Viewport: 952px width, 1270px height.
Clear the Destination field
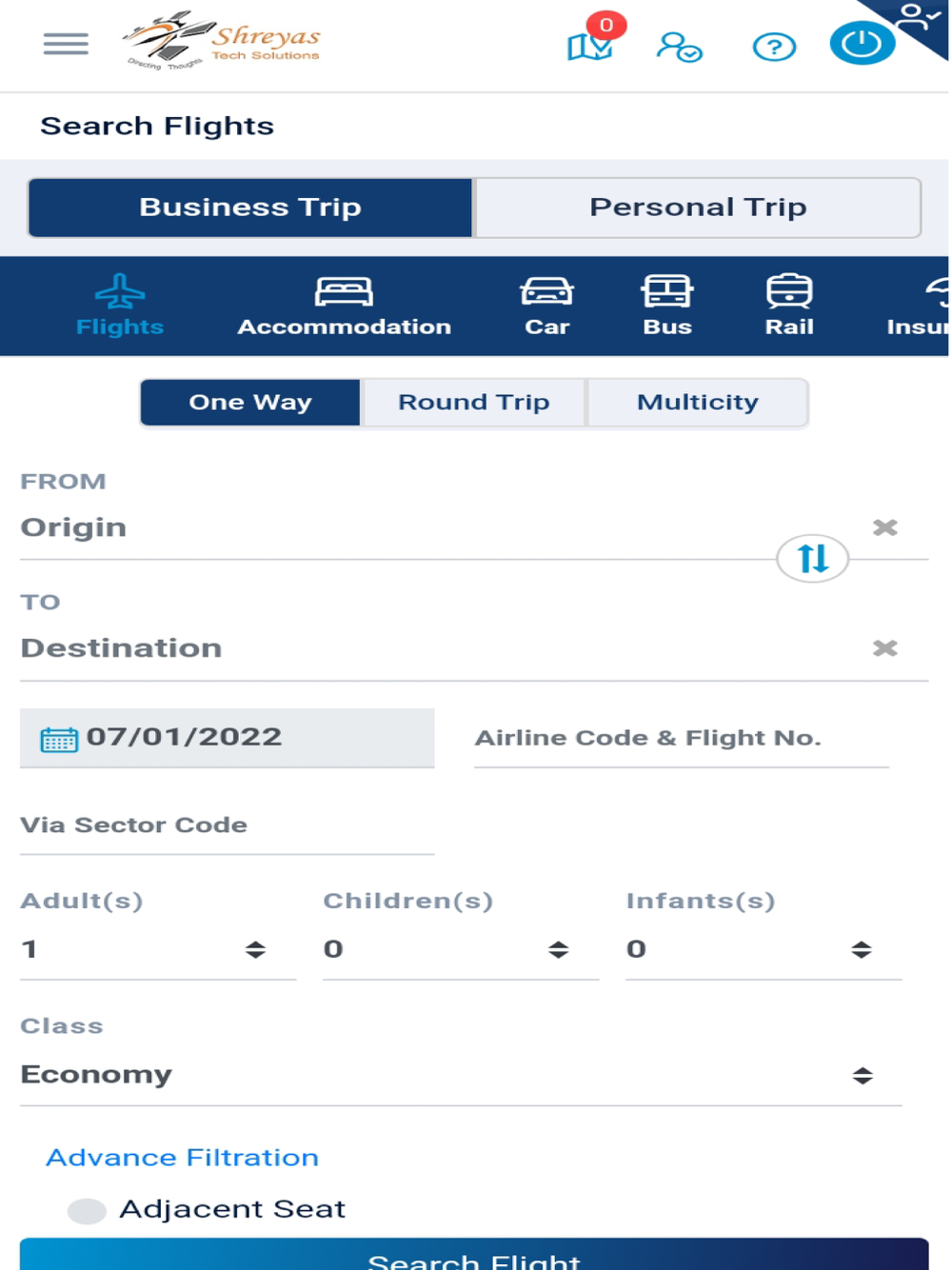884,648
